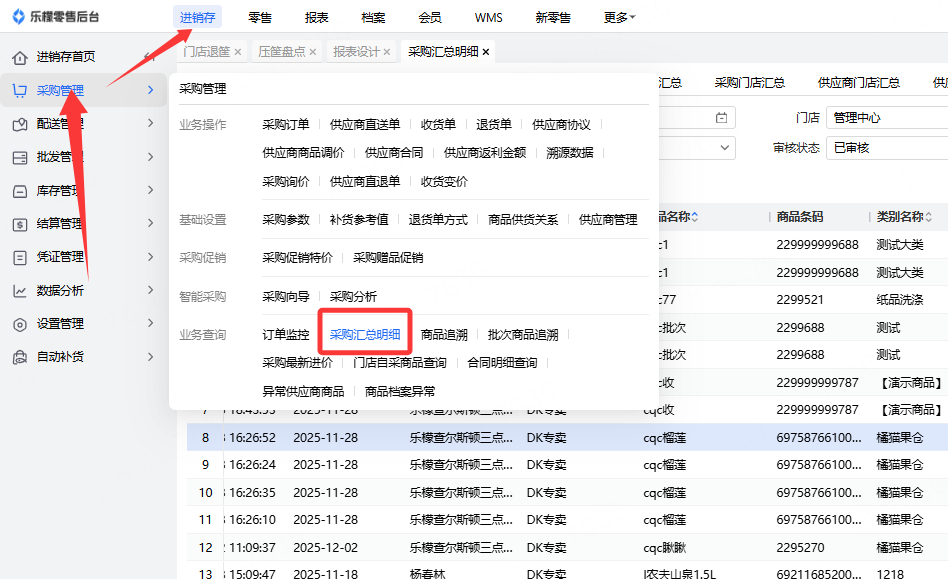Viewport: 948px width, 579px height.
Task: Open the date picker calendar icon
Action: click(721, 118)
